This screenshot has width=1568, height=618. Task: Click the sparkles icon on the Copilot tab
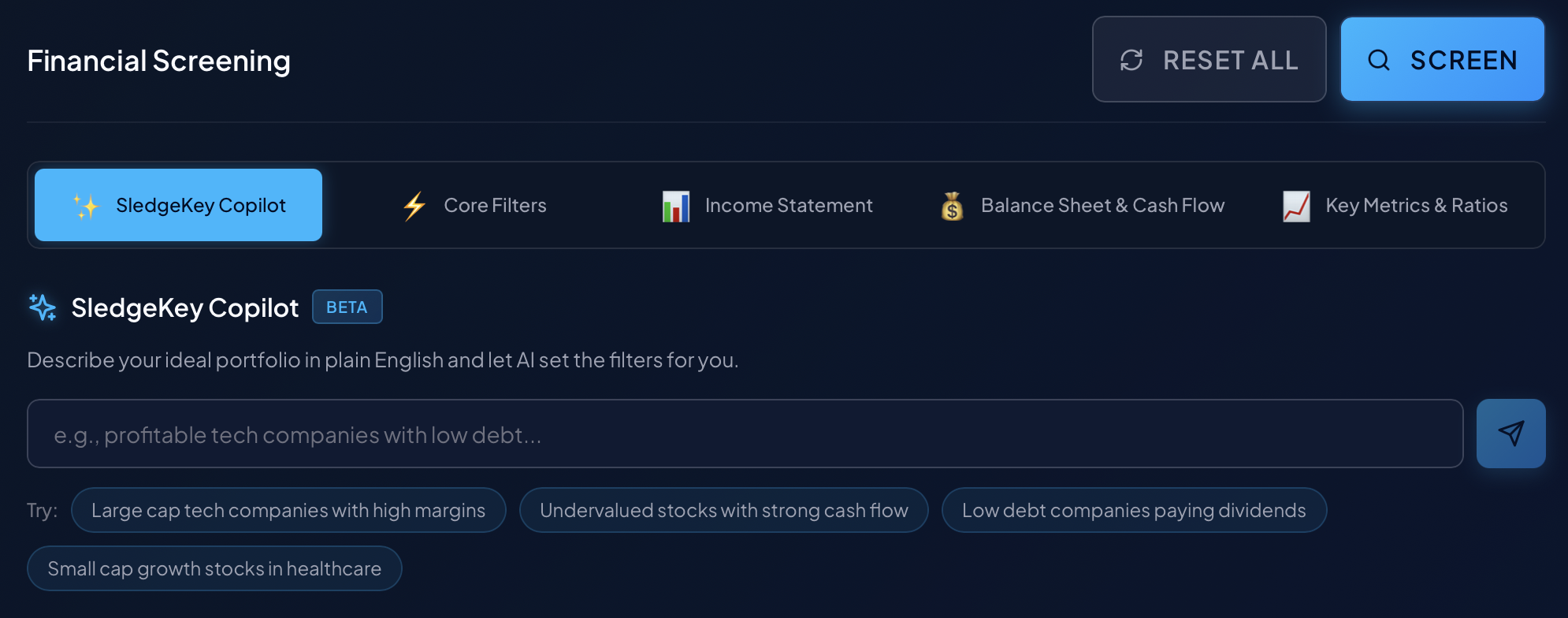[x=86, y=206]
